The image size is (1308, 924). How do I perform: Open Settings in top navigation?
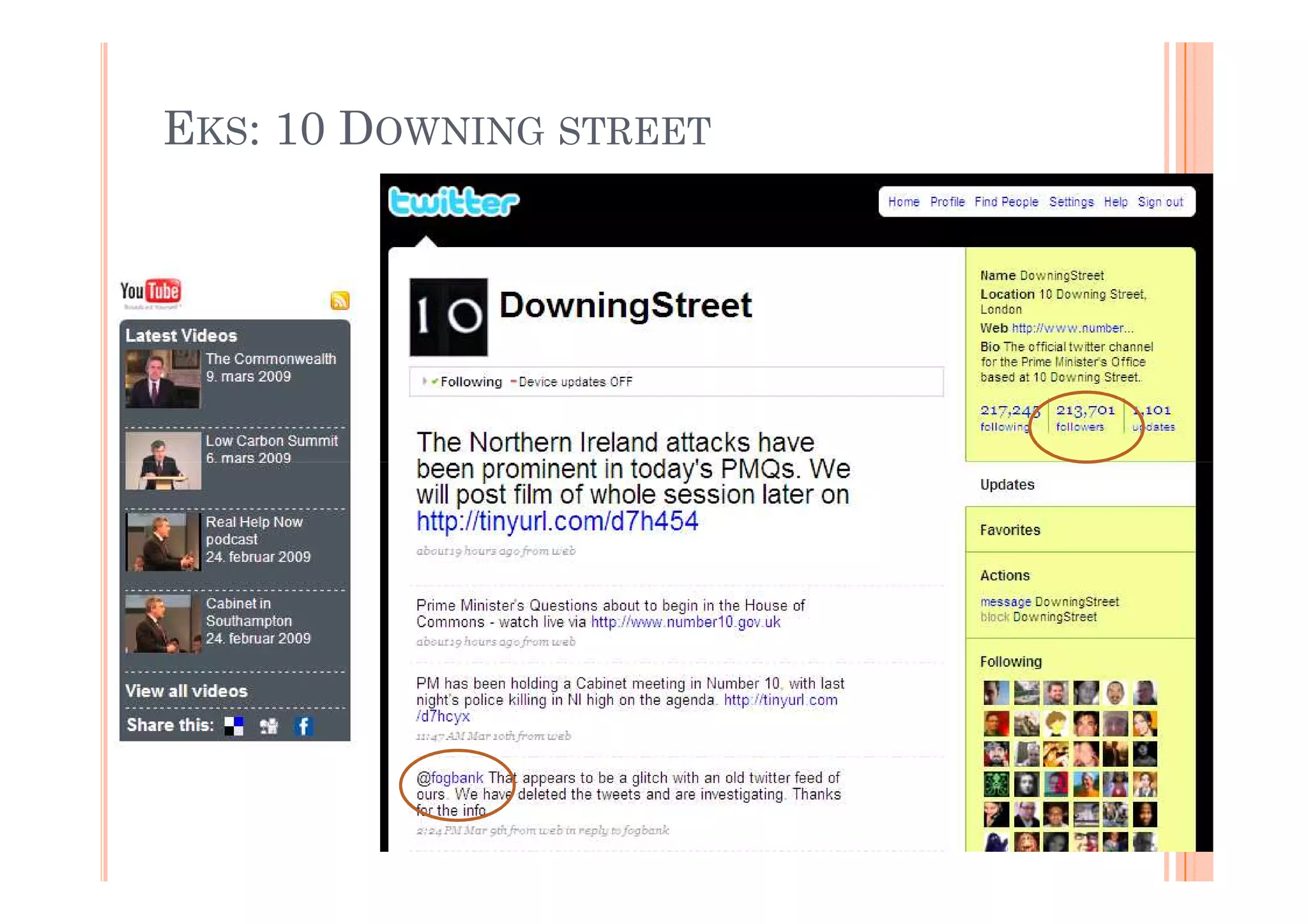coord(1071,202)
